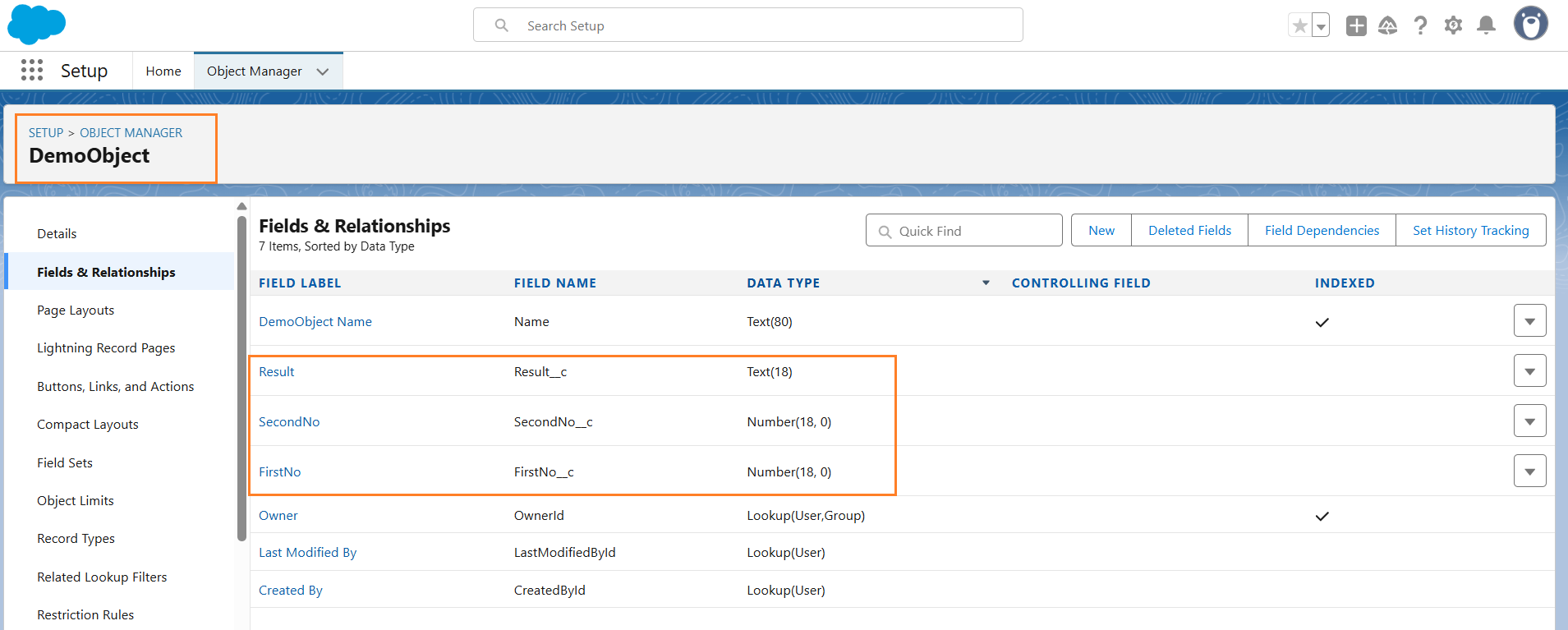Open Compact Layouts sidebar item
Screen dimensions: 1568x630
click(88, 425)
